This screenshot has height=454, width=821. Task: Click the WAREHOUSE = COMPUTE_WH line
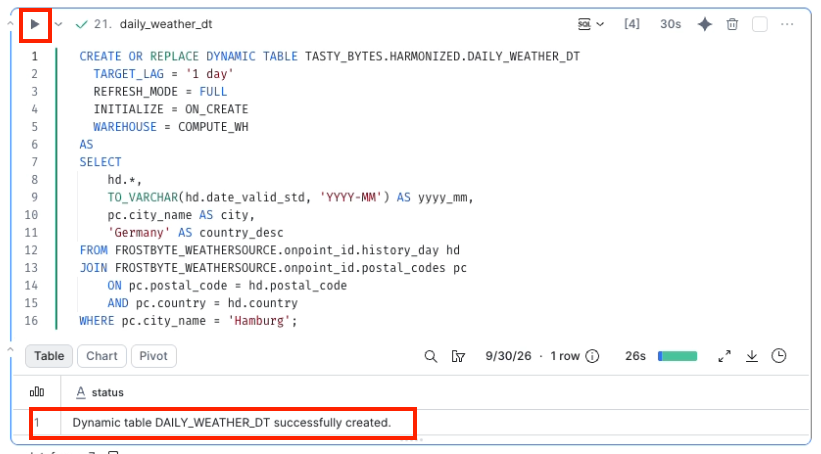(171, 127)
